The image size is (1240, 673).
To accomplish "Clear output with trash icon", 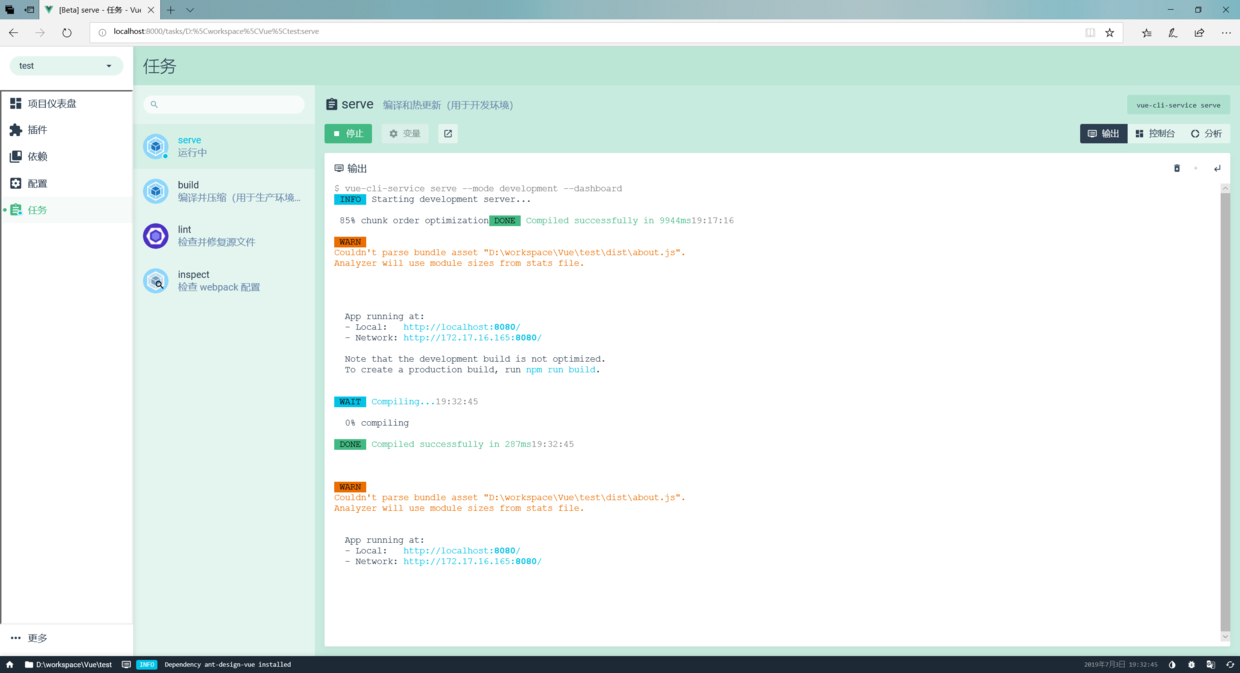I will tap(1177, 168).
